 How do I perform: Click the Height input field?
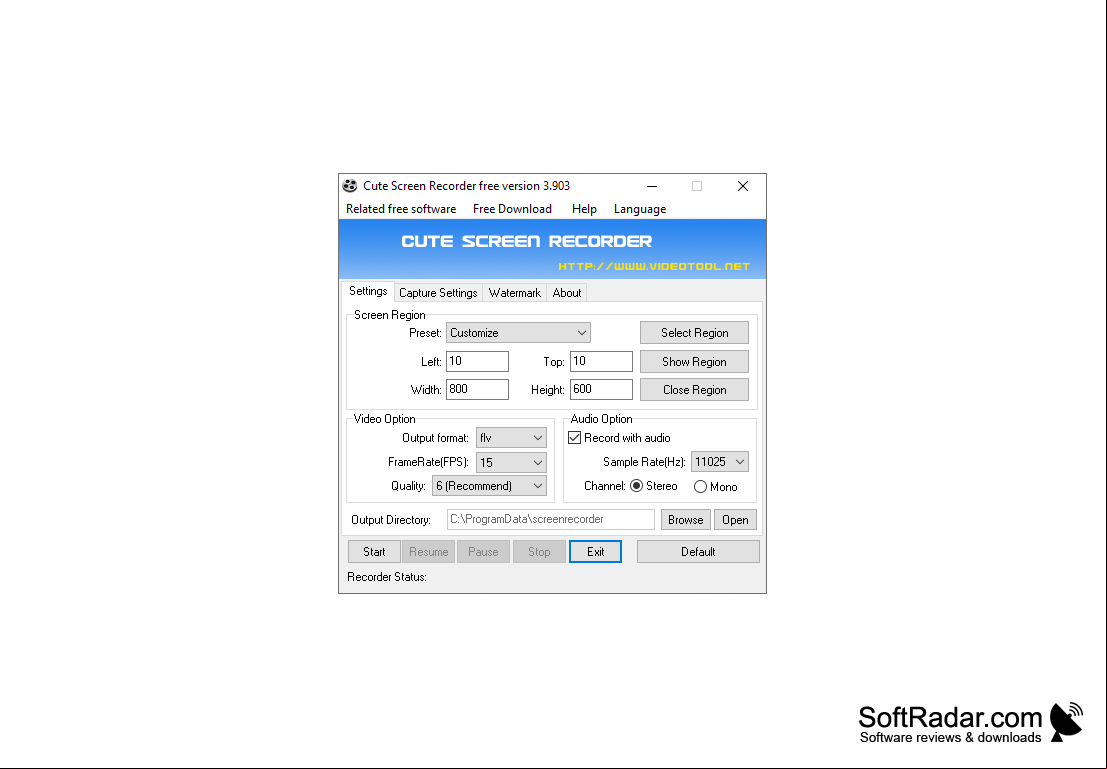(x=602, y=389)
